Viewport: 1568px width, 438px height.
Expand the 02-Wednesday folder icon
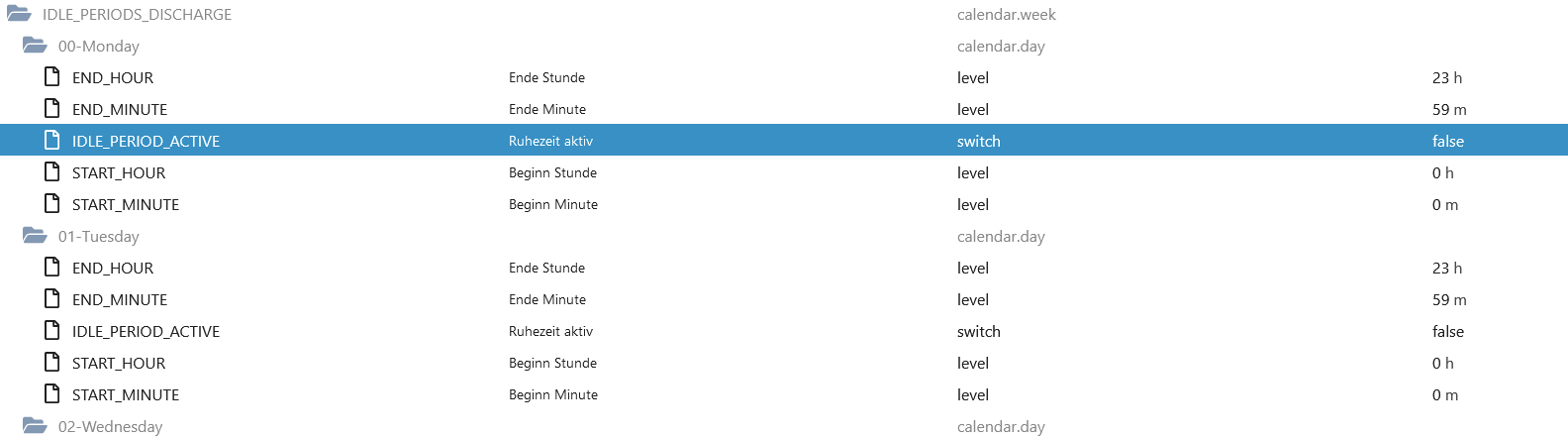coord(35,426)
